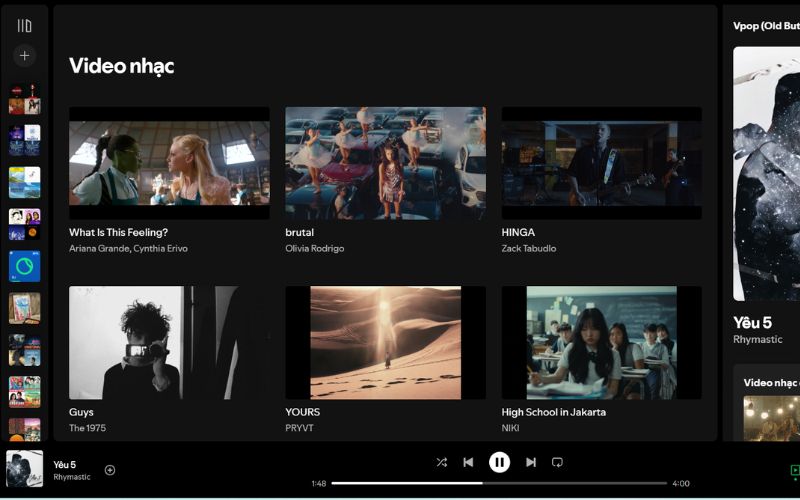This screenshot has height=500, width=800.
Task: Click the 4:00 total duration label
Action: [x=681, y=484]
